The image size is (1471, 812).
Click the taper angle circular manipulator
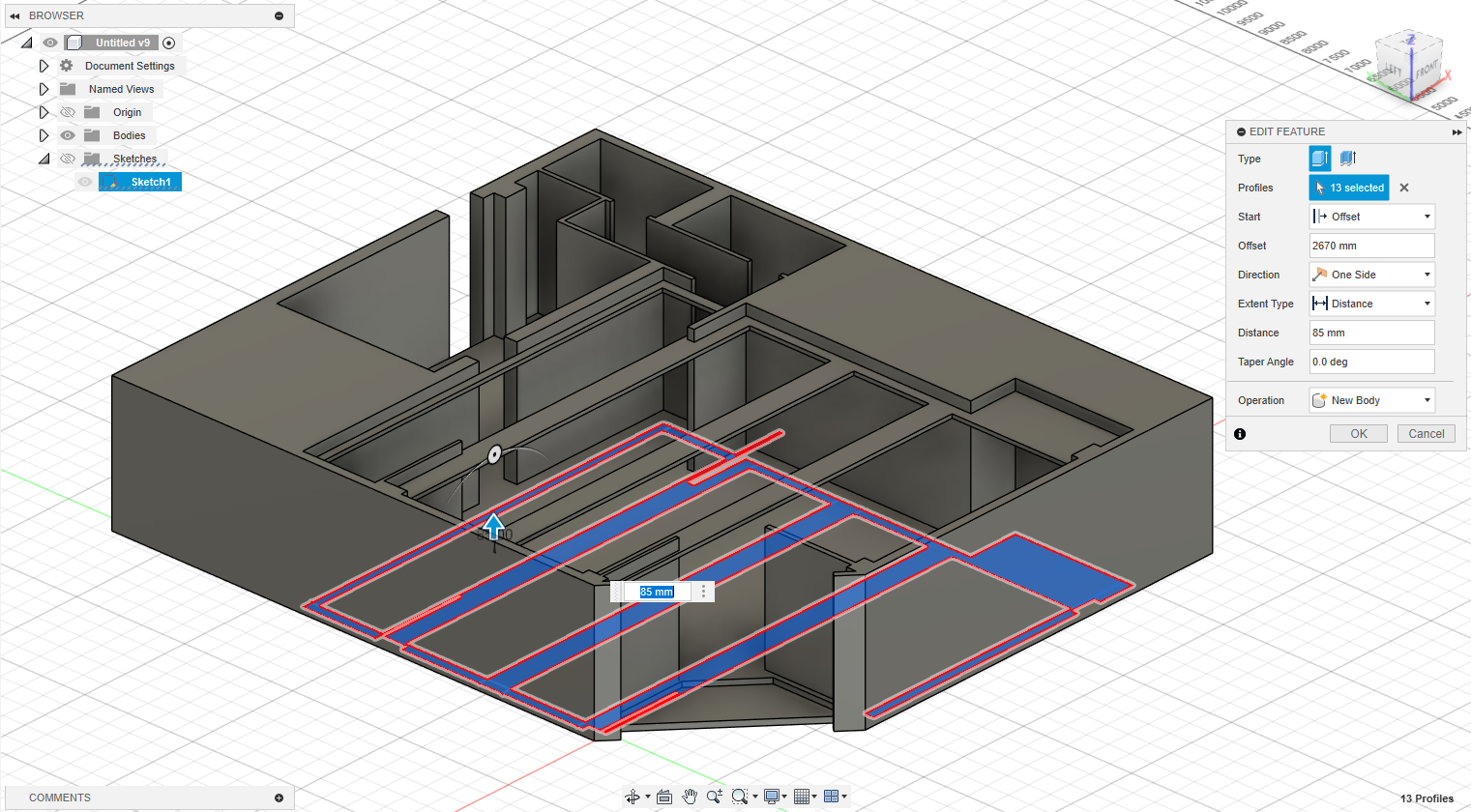(x=495, y=453)
